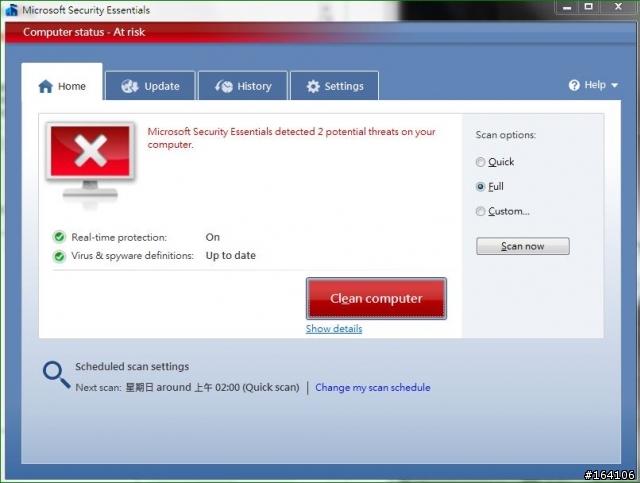640x483 pixels.
Task: Click the 'Up to date' definitions status
Action: 231,256
